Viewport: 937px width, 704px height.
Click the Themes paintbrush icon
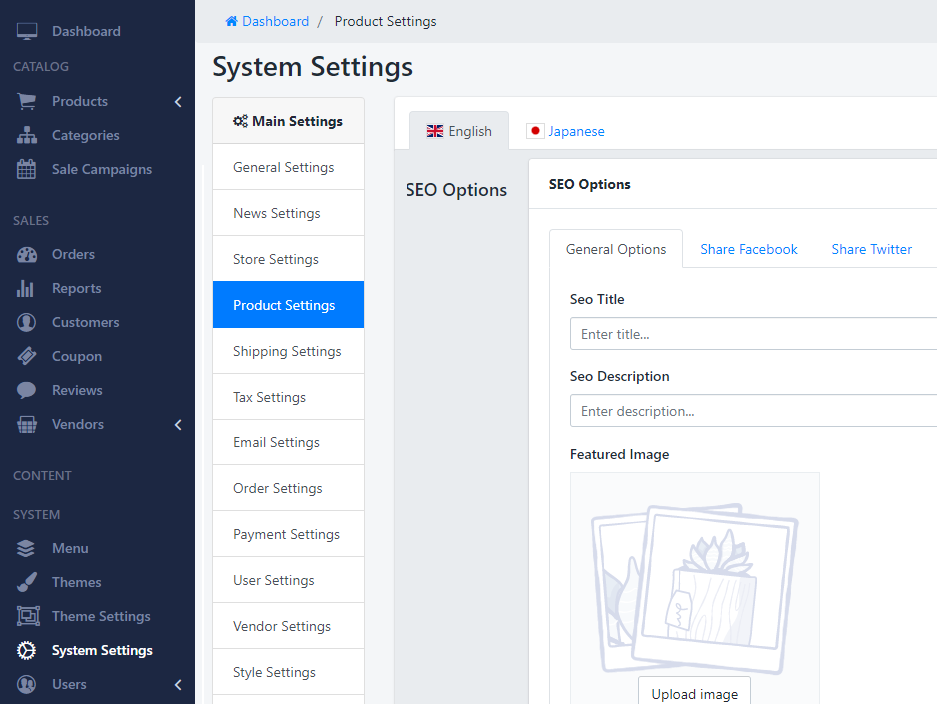point(27,582)
